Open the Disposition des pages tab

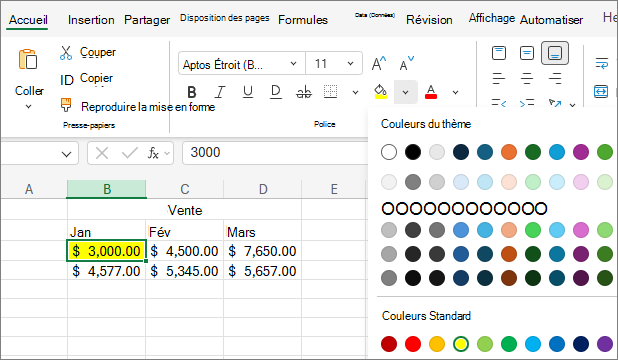click(225, 18)
